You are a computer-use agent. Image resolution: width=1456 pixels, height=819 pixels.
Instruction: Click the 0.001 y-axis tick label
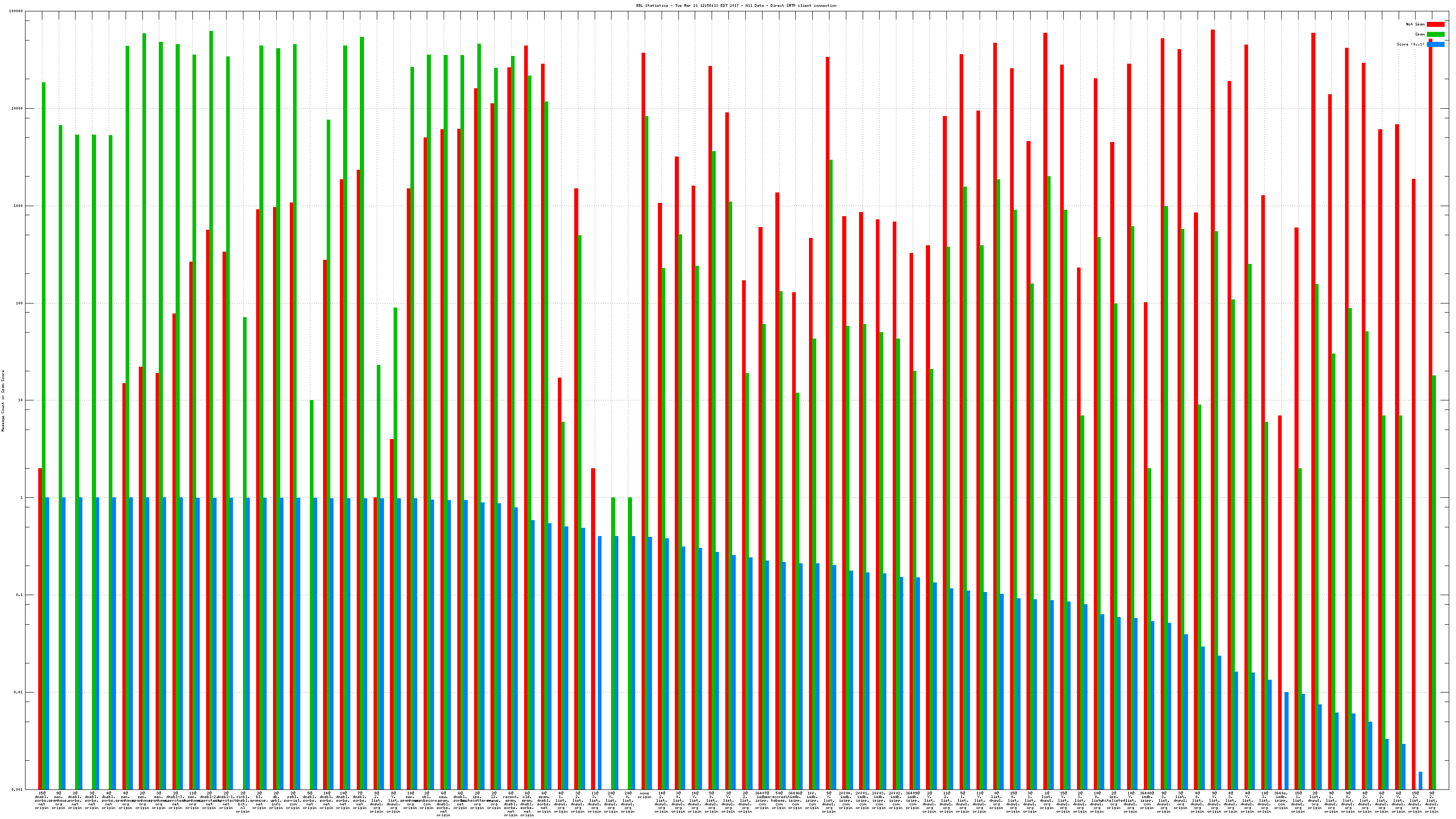pyautogui.click(x=18, y=789)
